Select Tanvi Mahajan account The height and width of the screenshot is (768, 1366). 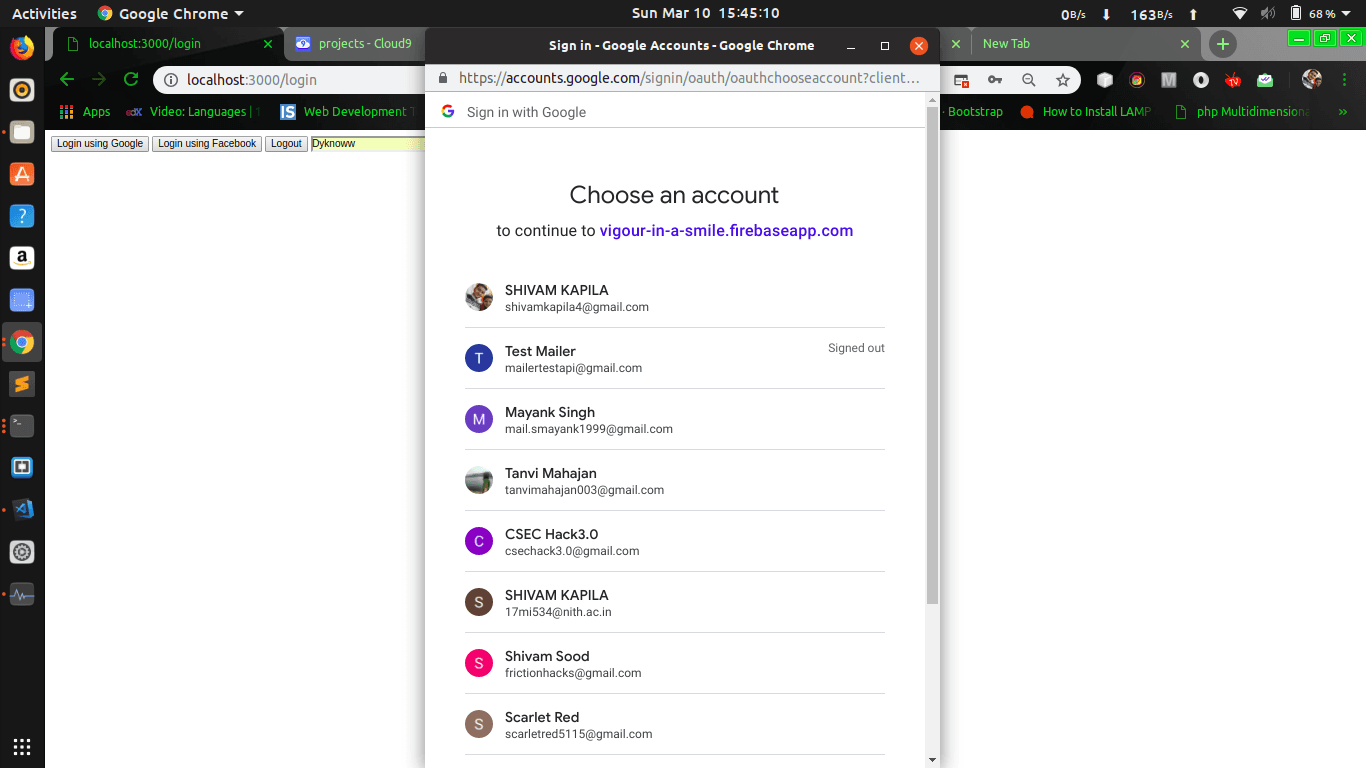pyautogui.click(x=675, y=480)
